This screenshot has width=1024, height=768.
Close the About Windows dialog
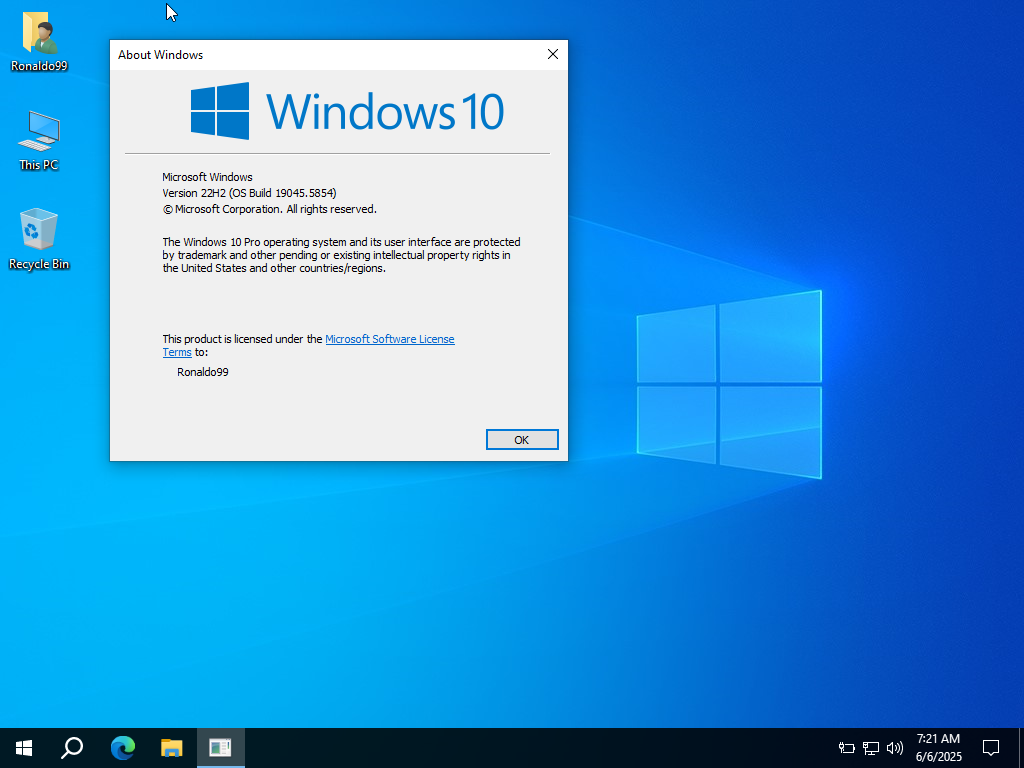pos(552,55)
